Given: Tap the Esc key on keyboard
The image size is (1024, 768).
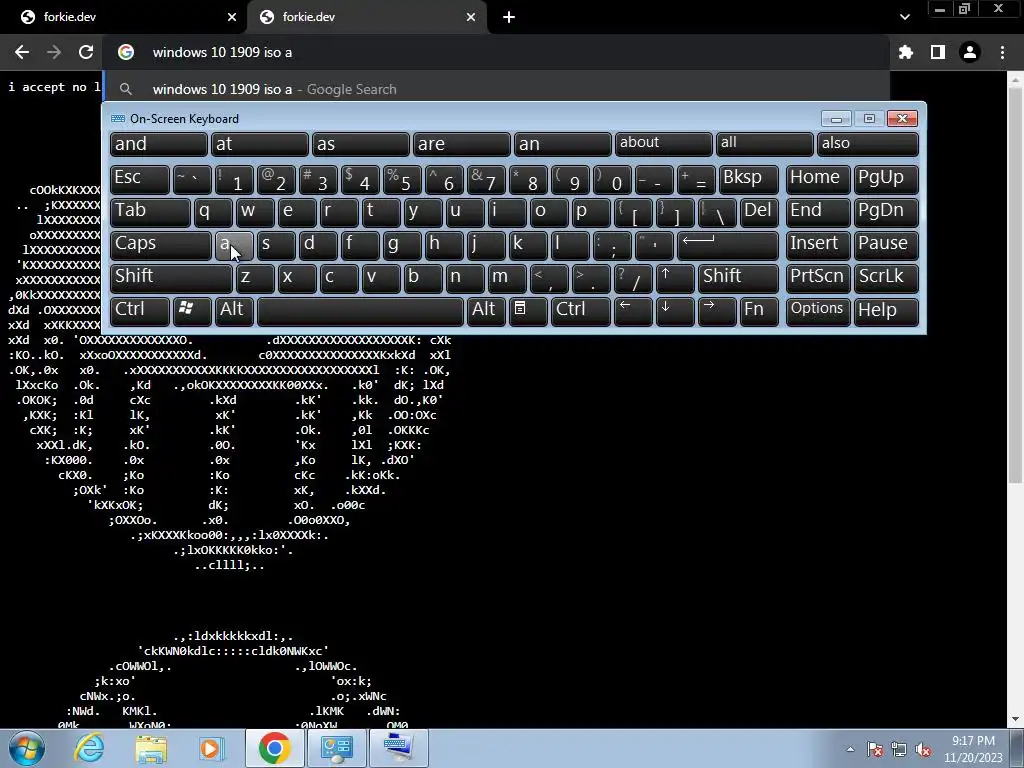Looking at the screenshot, I should [140, 179].
